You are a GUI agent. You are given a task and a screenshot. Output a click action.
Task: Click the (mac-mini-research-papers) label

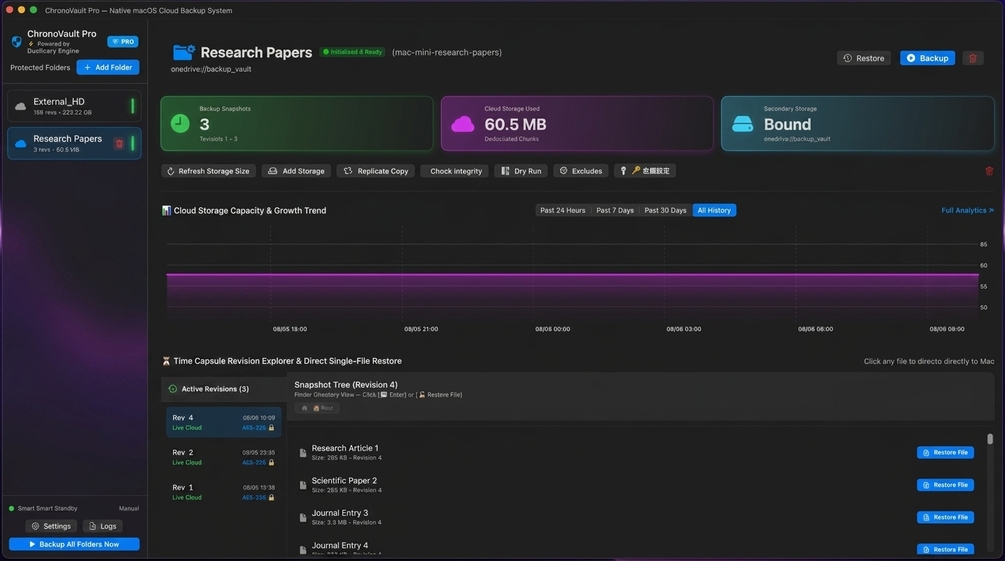pyautogui.click(x=447, y=53)
